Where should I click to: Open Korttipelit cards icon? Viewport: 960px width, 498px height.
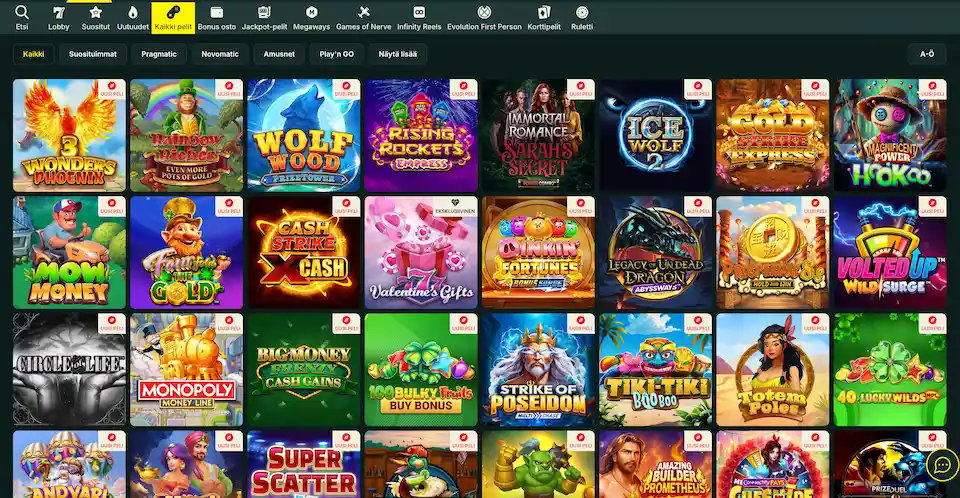pyautogui.click(x=543, y=12)
